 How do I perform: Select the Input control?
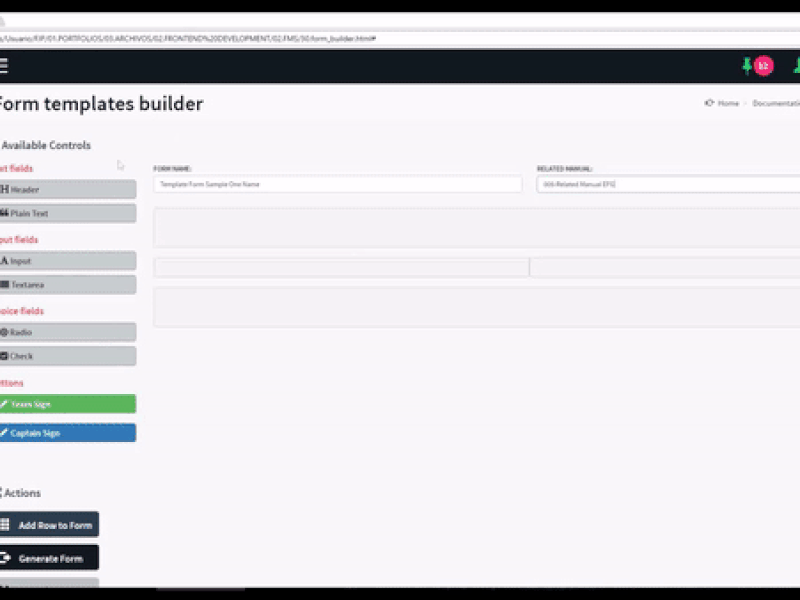tap(68, 261)
